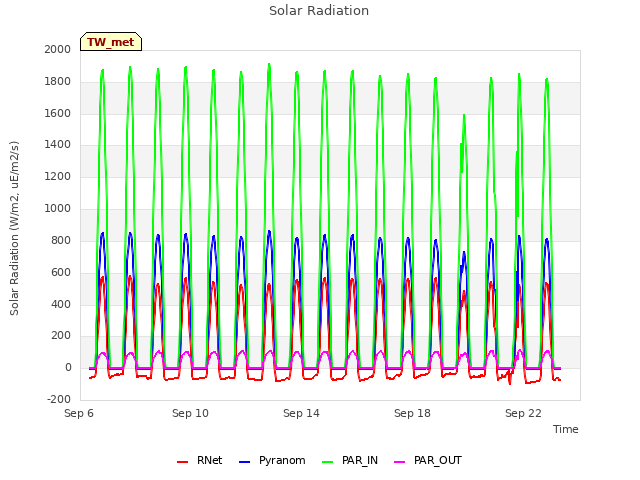Click the TW_met annotation label
The height and width of the screenshot is (480, 640).
tap(111, 42)
